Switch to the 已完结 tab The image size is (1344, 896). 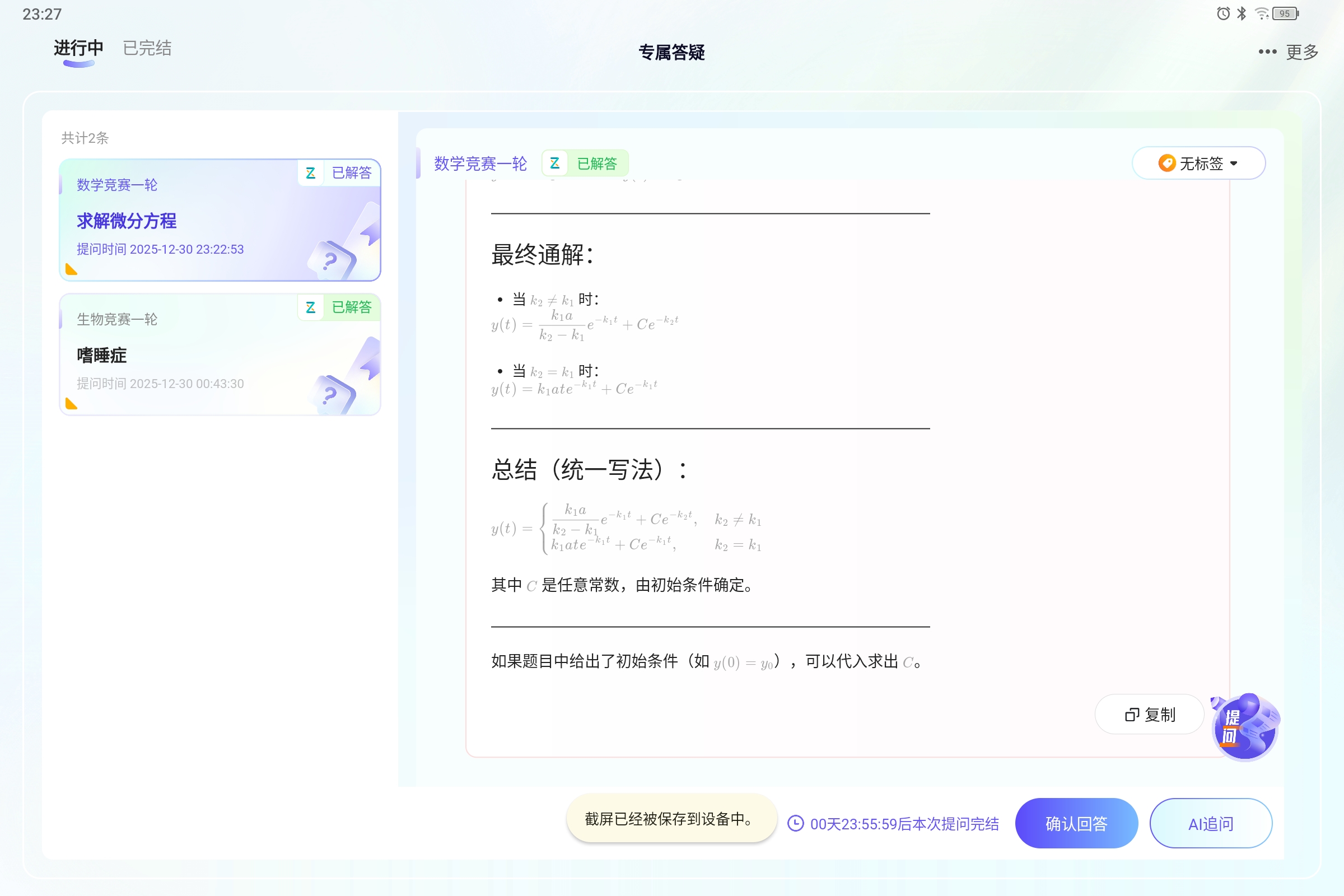146,48
